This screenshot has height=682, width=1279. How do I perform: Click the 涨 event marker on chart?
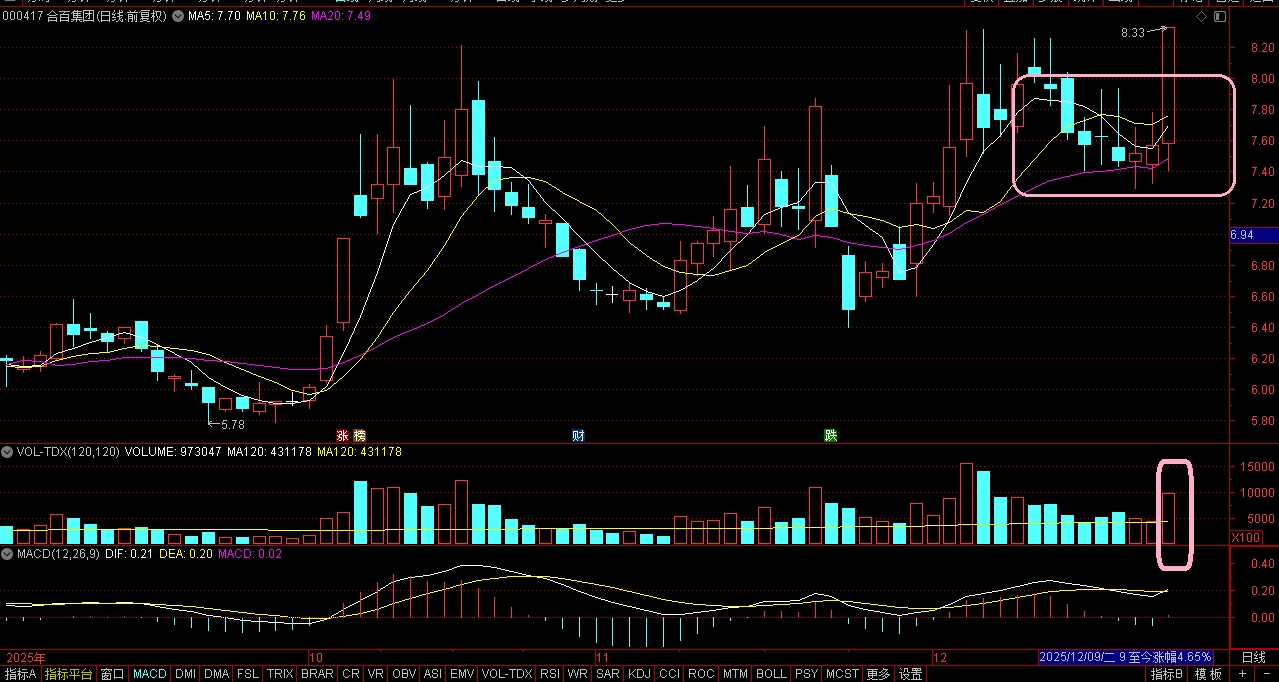point(343,435)
